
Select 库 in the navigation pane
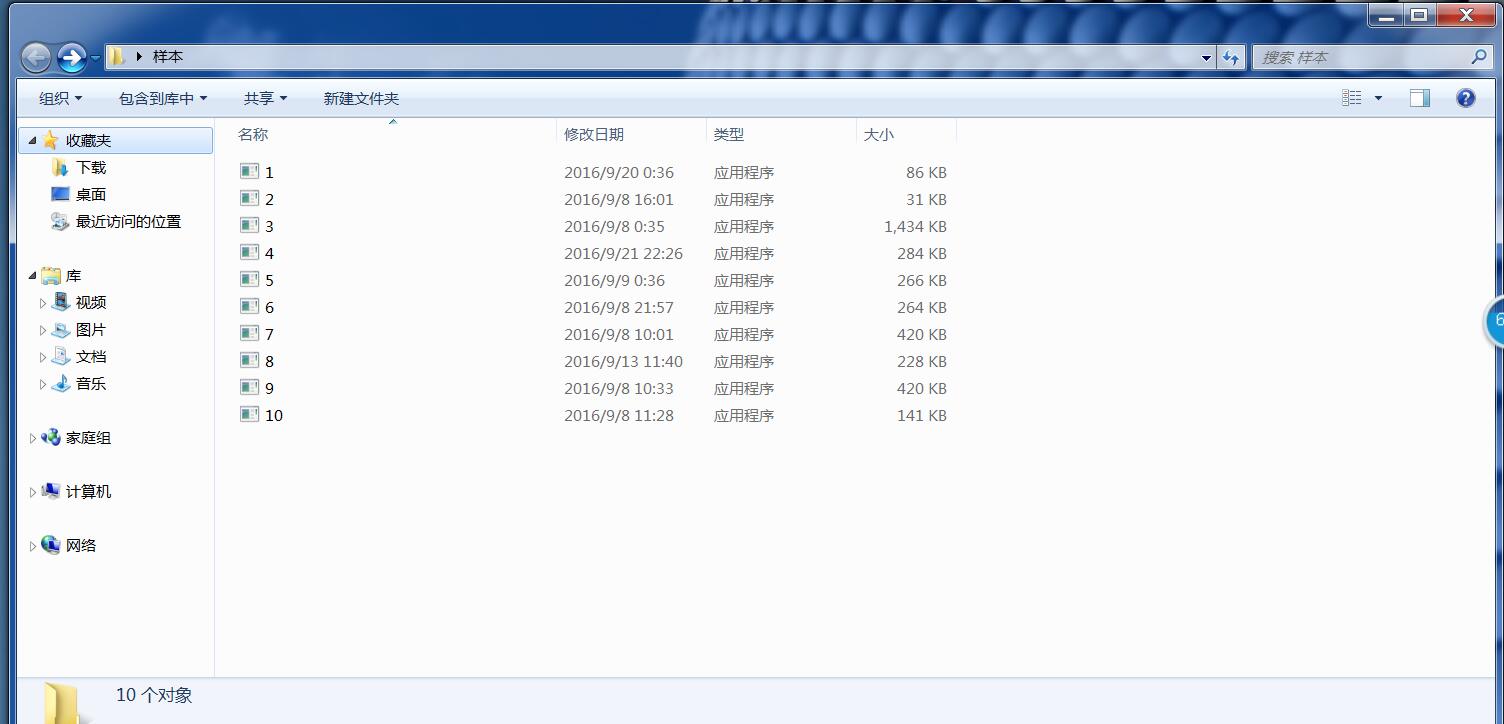pos(73,276)
